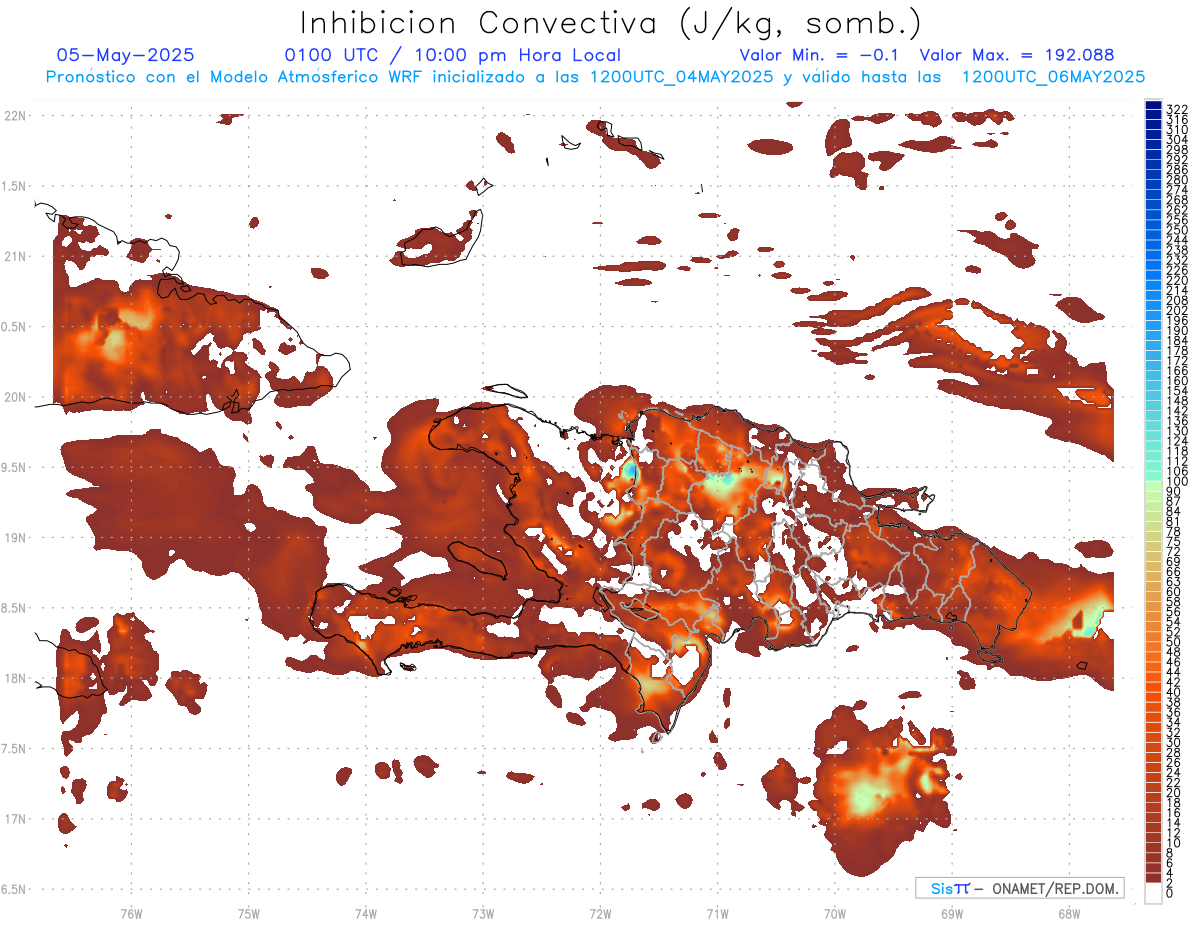Click the "Pronóstico con el Modelo Atmosférico WRF" line
This screenshot has width=1200, height=927.
click(595, 76)
